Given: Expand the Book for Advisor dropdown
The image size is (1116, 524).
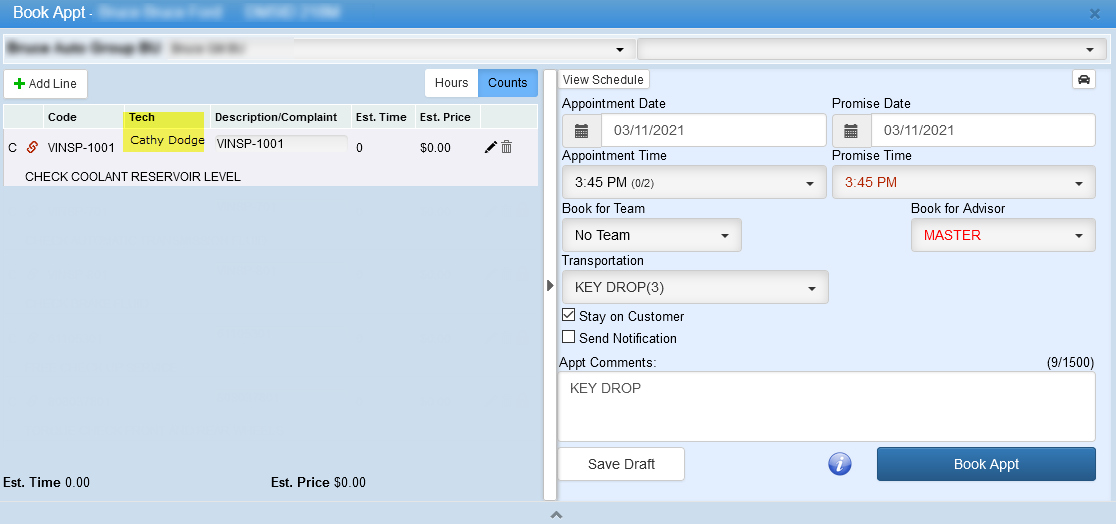Looking at the screenshot, I should 1002,235.
